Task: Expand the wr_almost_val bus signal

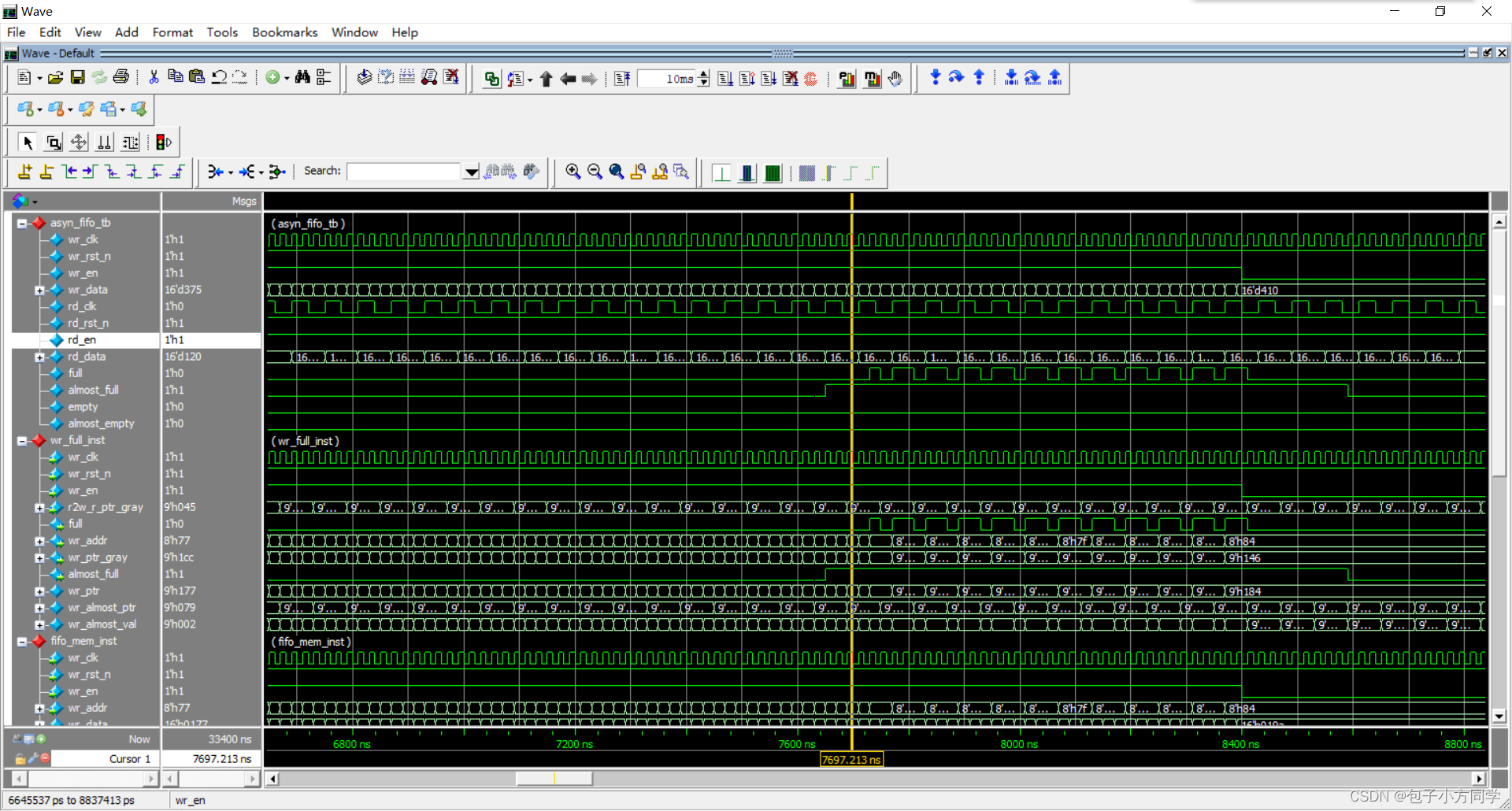Action: click(x=39, y=625)
